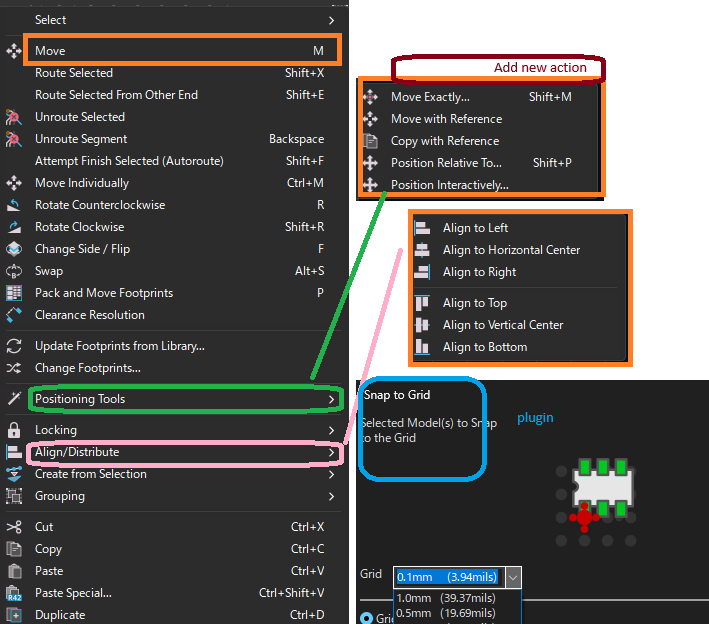The width and height of the screenshot is (709, 624).
Task: Click the Align to Bottom icon
Action: pyautogui.click(x=422, y=347)
